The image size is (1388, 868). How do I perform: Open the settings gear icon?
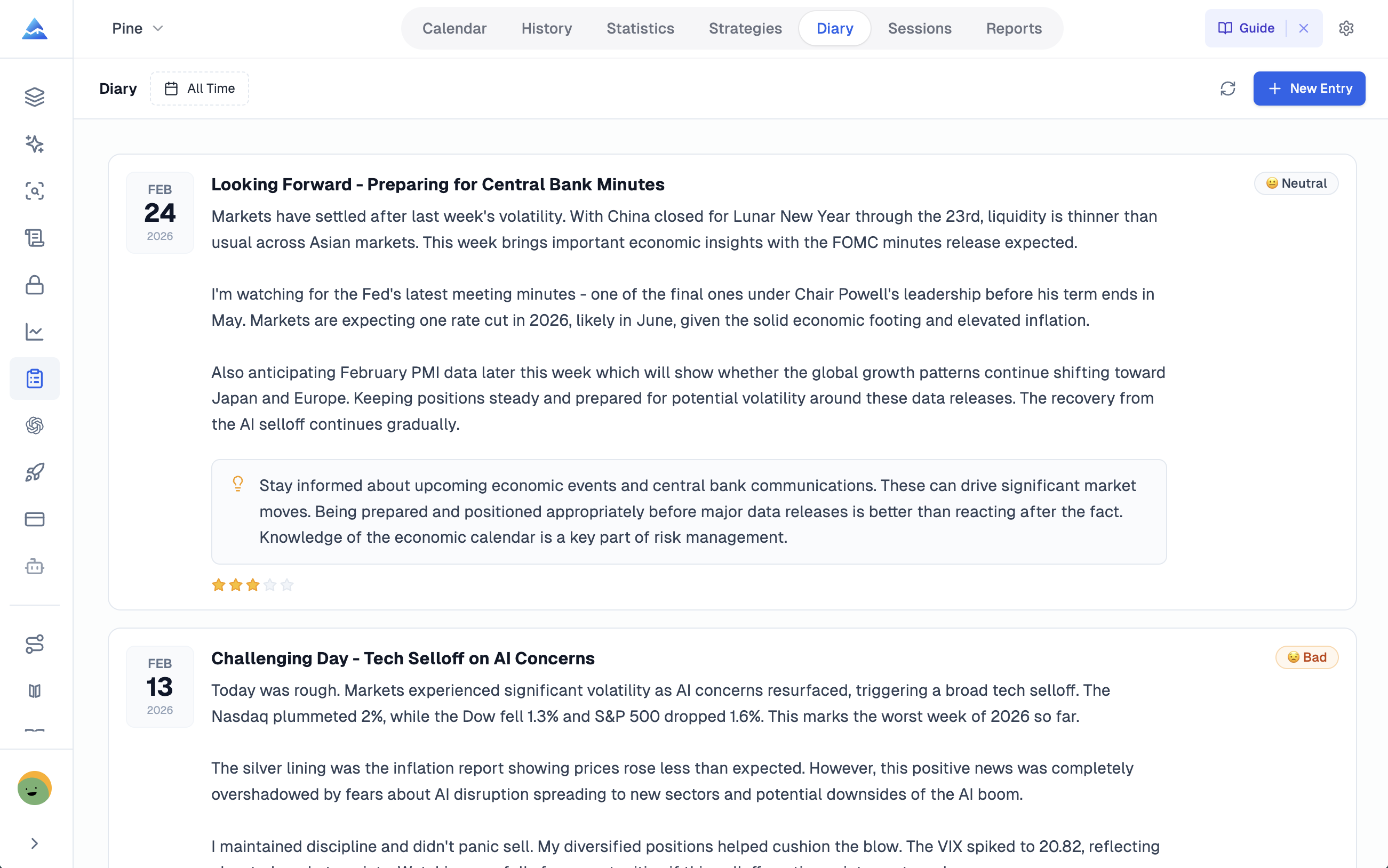[1346, 28]
